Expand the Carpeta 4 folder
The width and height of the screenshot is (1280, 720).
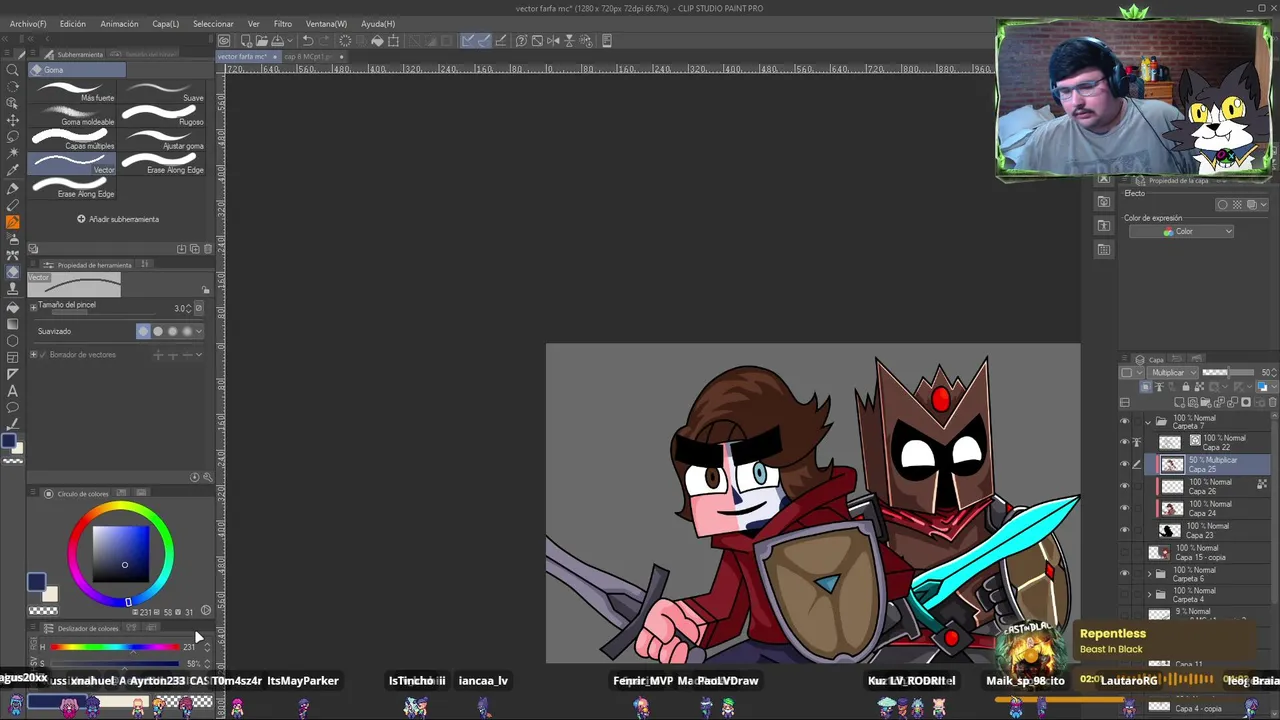(1149, 594)
